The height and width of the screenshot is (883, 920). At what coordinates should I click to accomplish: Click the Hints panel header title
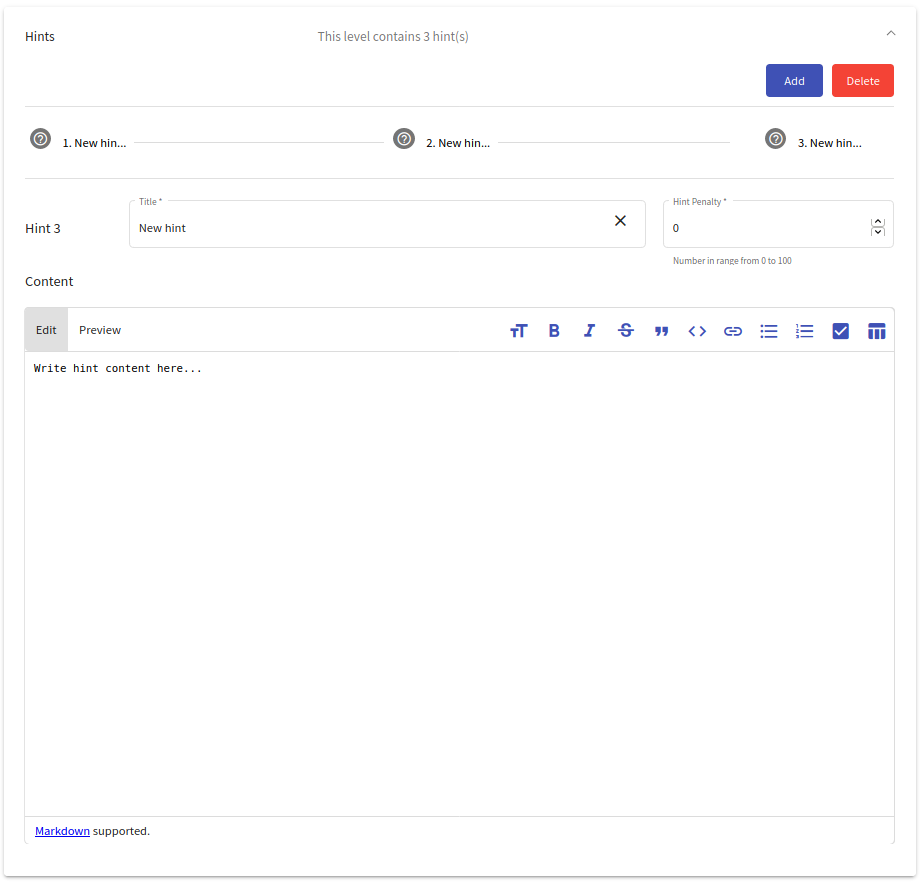(40, 36)
